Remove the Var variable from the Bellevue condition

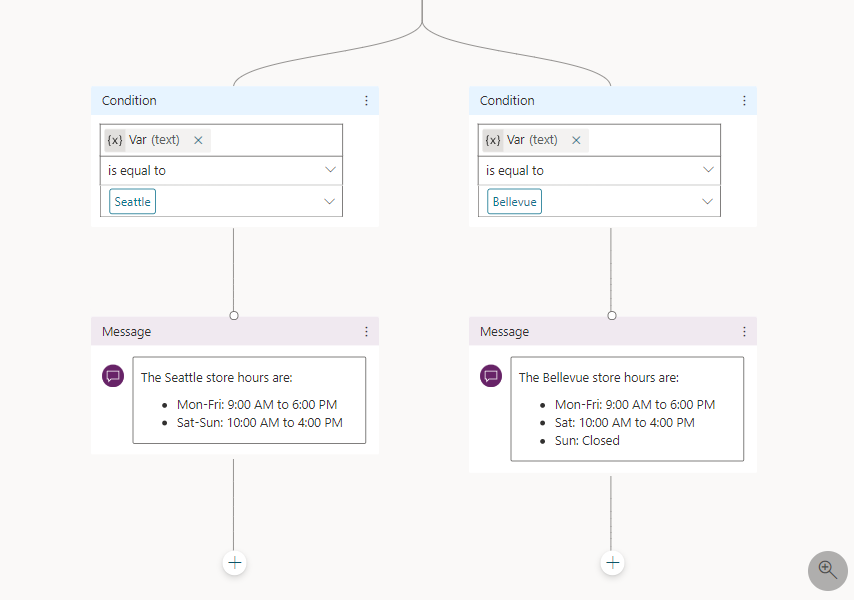coord(576,140)
